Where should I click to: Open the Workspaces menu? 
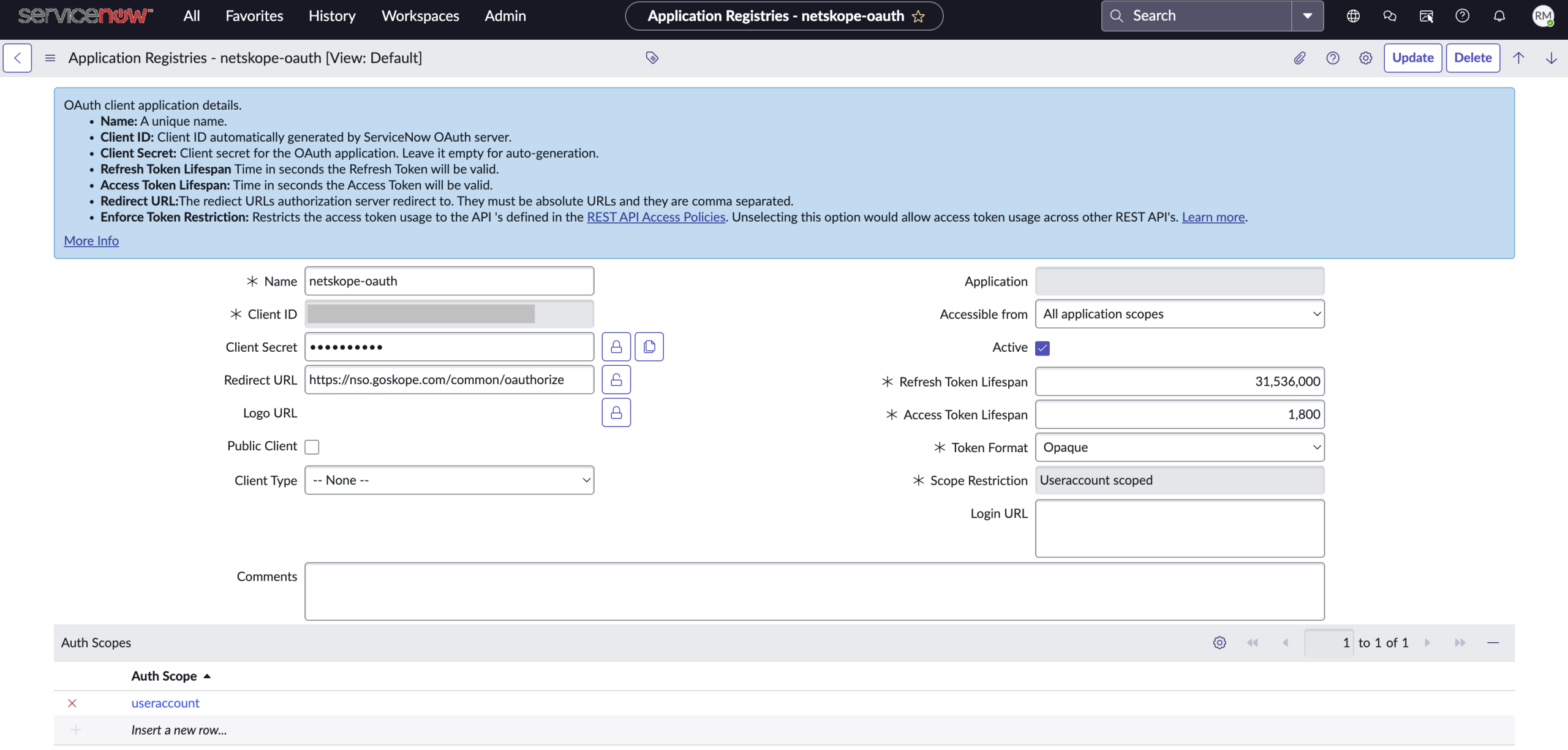point(420,16)
